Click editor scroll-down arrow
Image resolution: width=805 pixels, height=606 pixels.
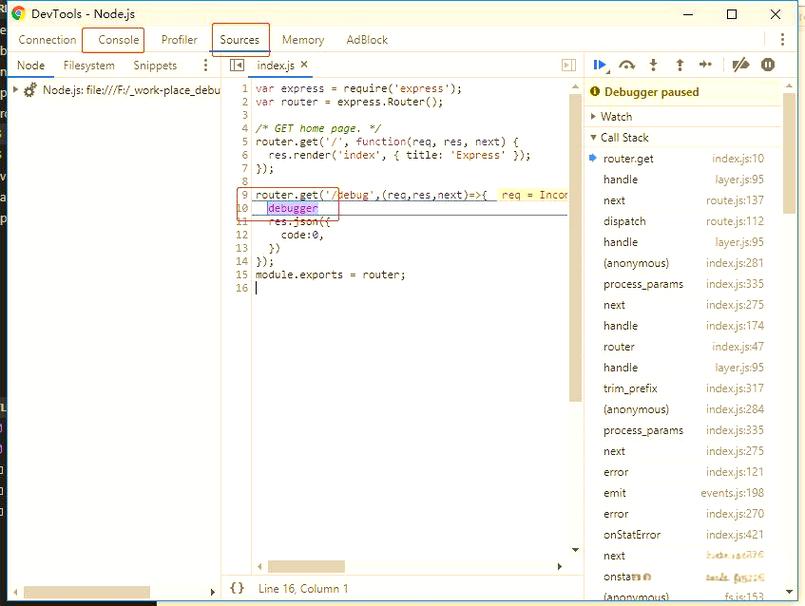coord(575,550)
